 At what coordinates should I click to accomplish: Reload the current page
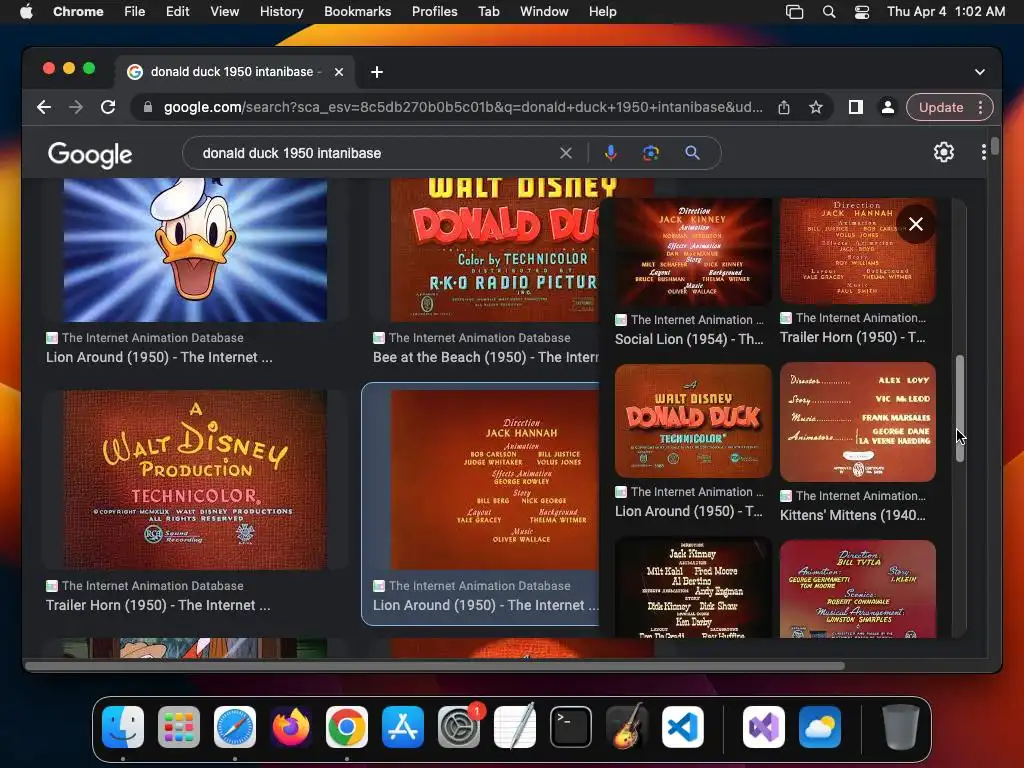pos(108,107)
